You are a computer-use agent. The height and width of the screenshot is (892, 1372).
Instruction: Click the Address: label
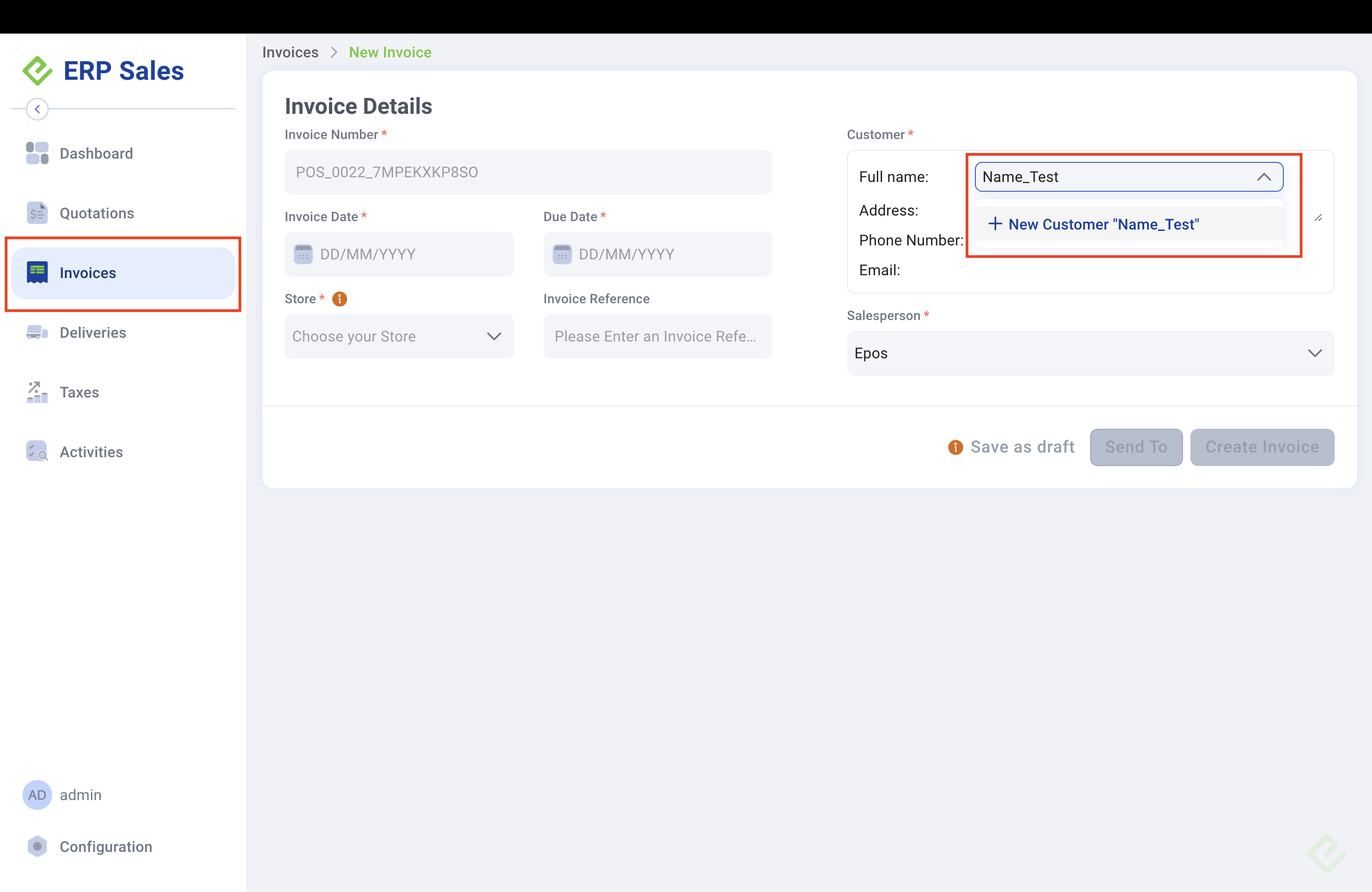[889, 210]
